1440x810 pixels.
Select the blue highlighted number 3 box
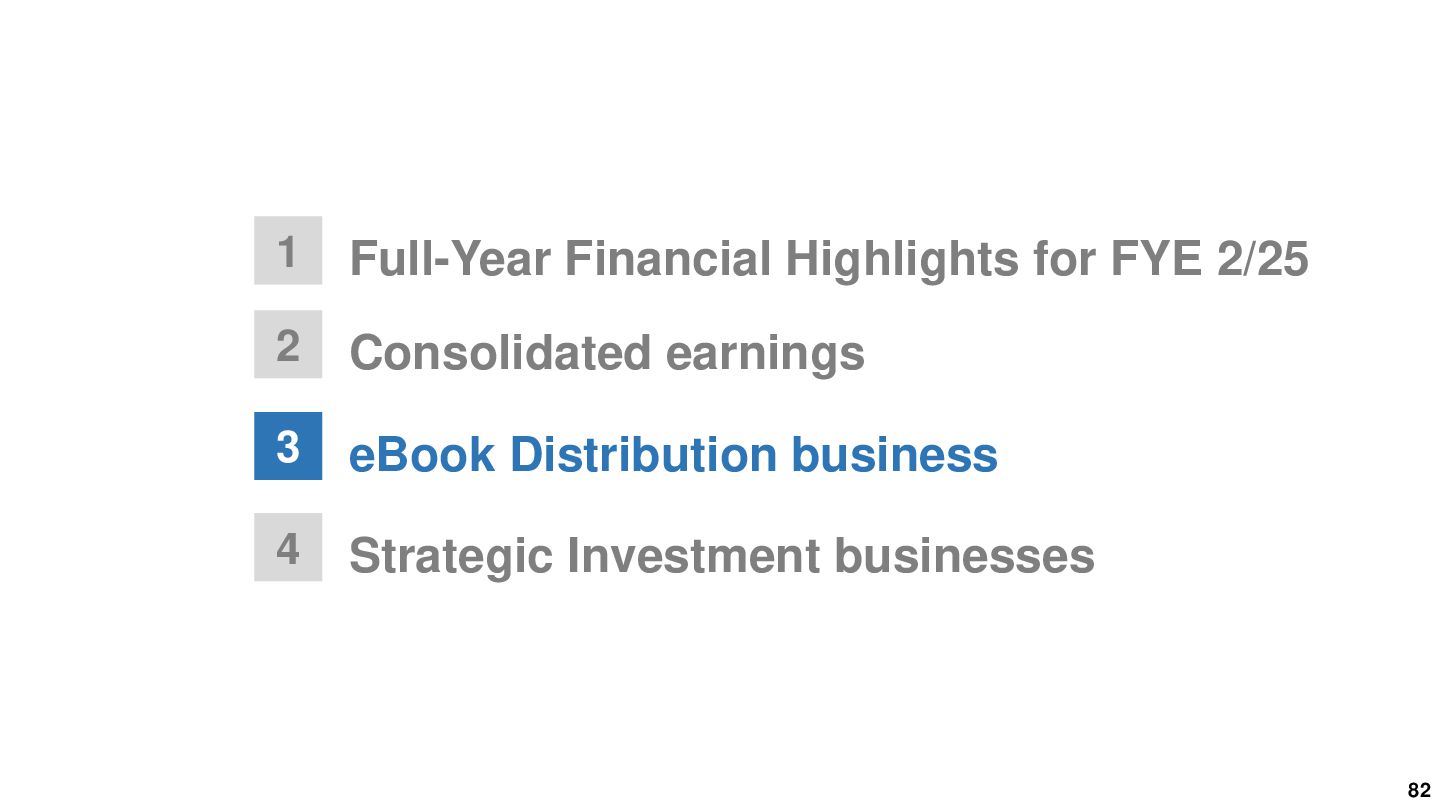(x=288, y=446)
